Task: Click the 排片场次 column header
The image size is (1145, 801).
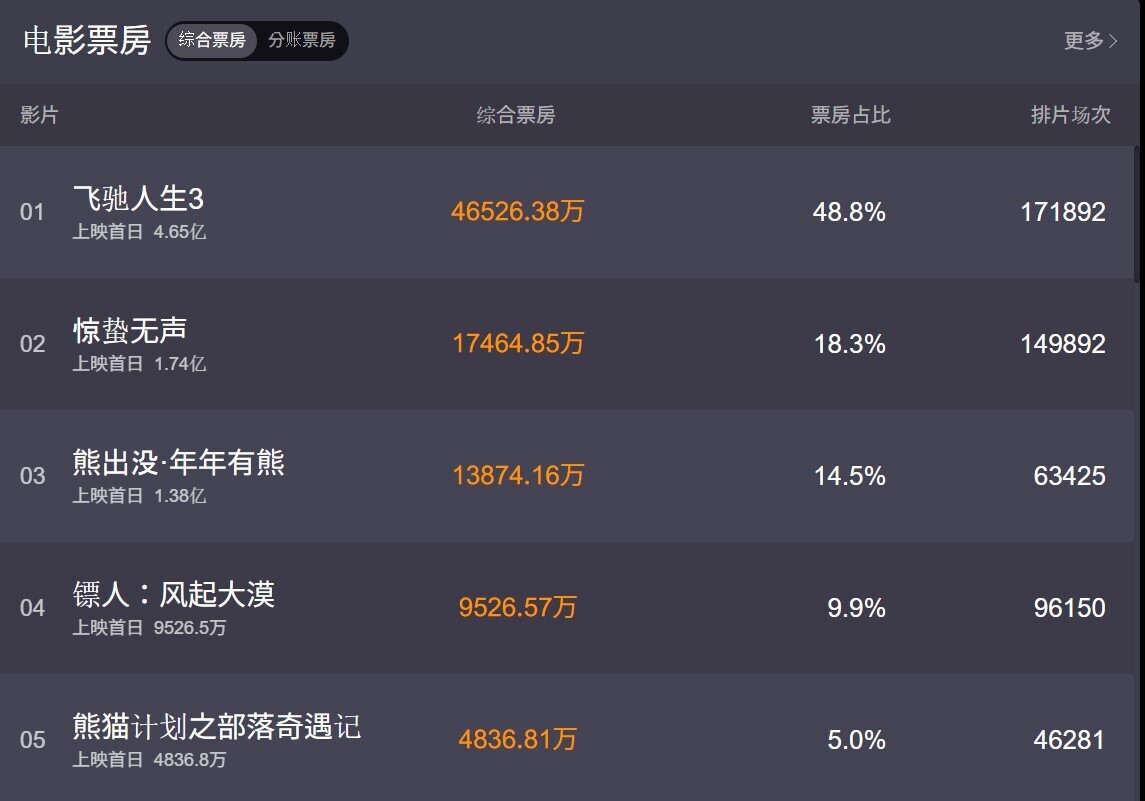Action: (x=1071, y=115)
